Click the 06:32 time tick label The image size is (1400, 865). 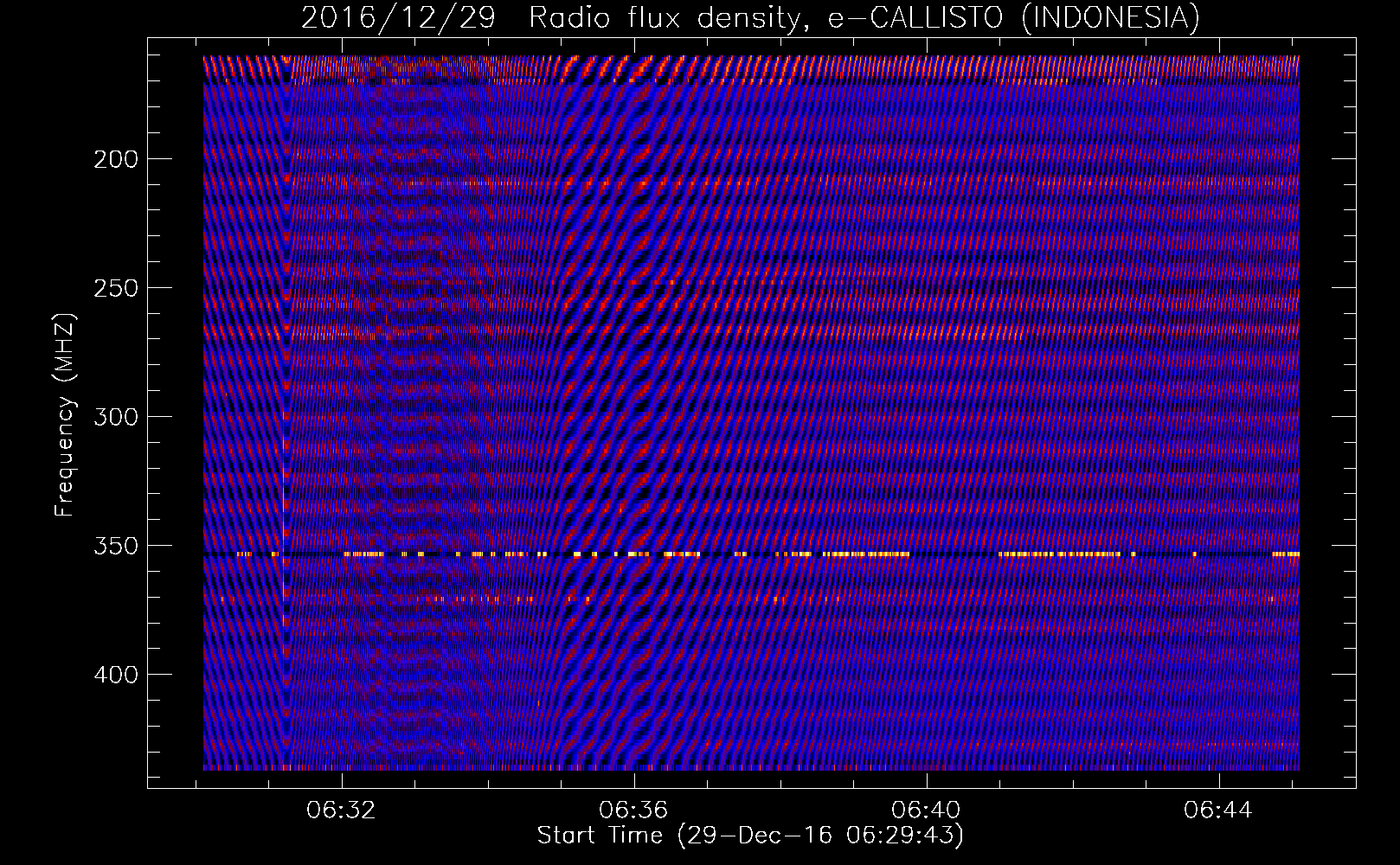point(342,811)
